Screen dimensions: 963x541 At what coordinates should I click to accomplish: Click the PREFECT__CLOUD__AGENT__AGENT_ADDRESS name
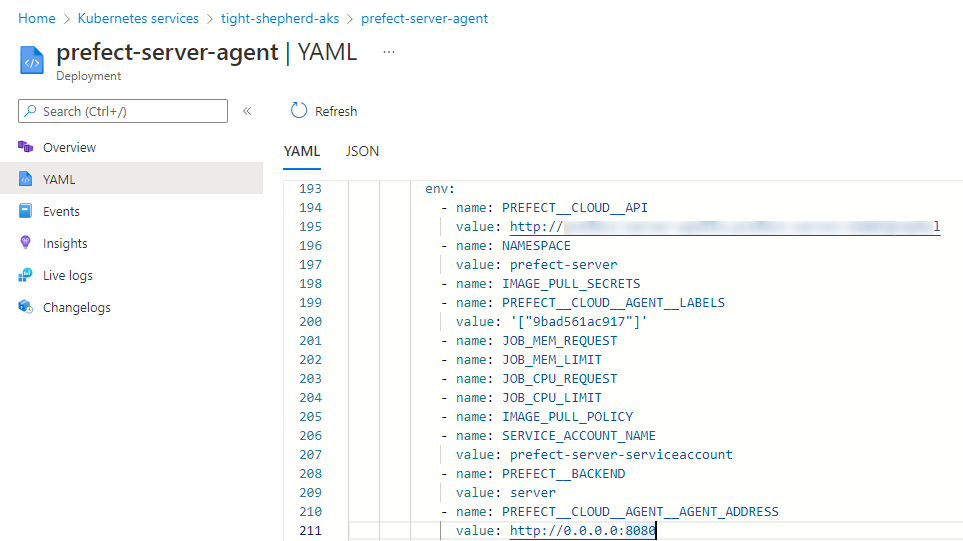640,512
